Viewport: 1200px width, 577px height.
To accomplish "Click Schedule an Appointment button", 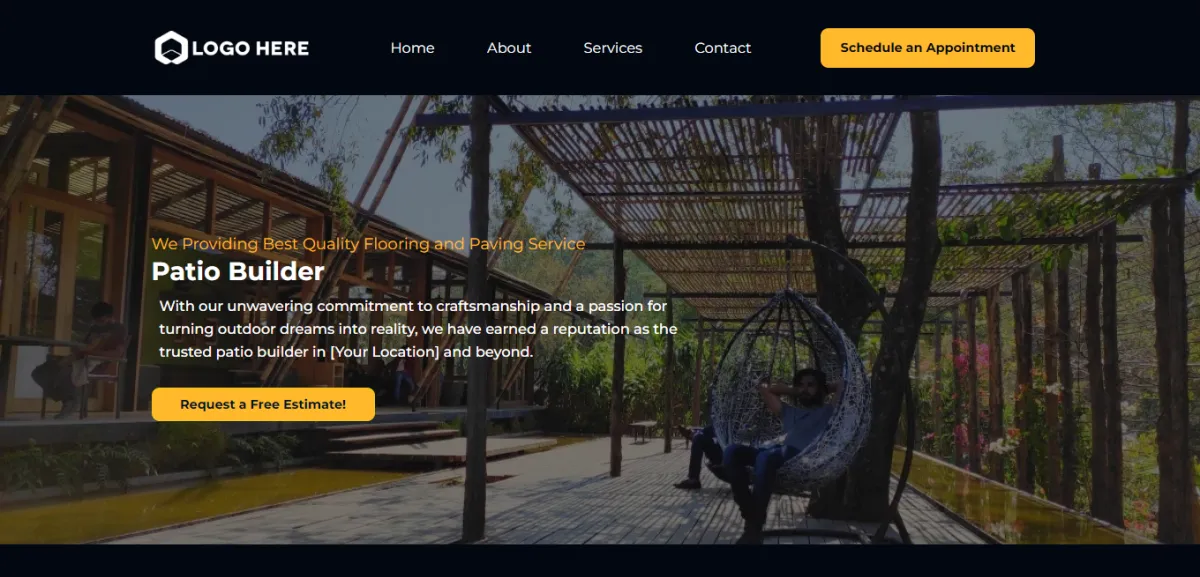I will click(928, 48).
